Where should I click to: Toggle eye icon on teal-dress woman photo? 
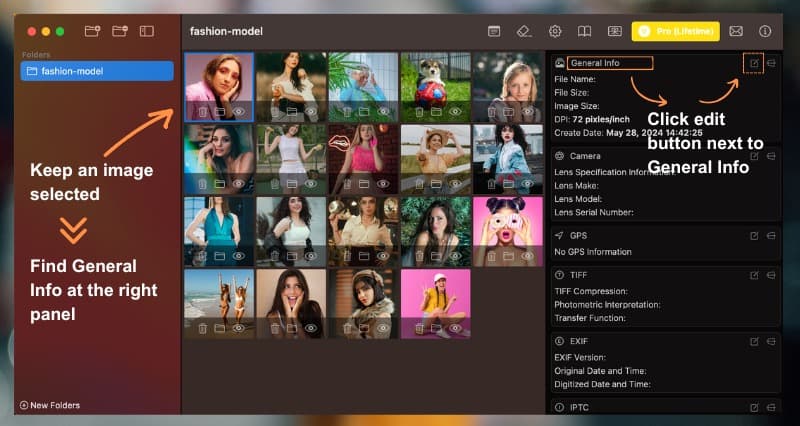point(238,256)
